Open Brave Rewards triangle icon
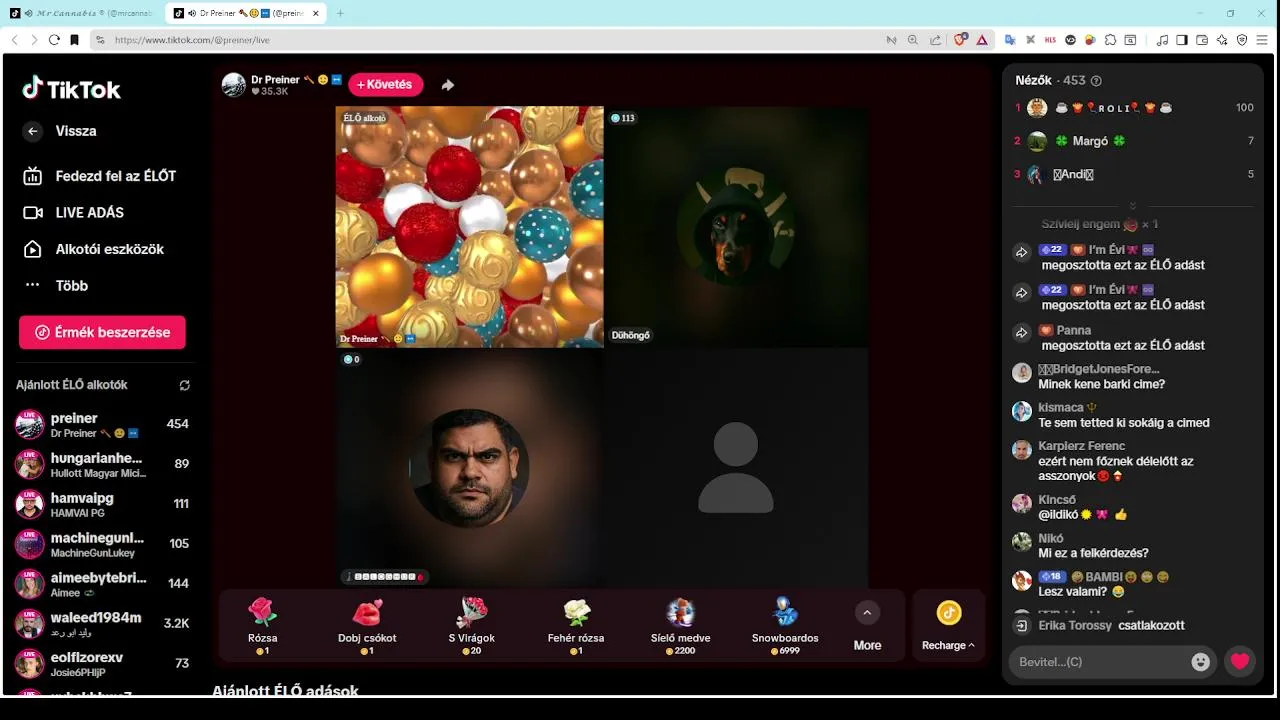This screenshot has height=720, width=1280. point(982,40)
